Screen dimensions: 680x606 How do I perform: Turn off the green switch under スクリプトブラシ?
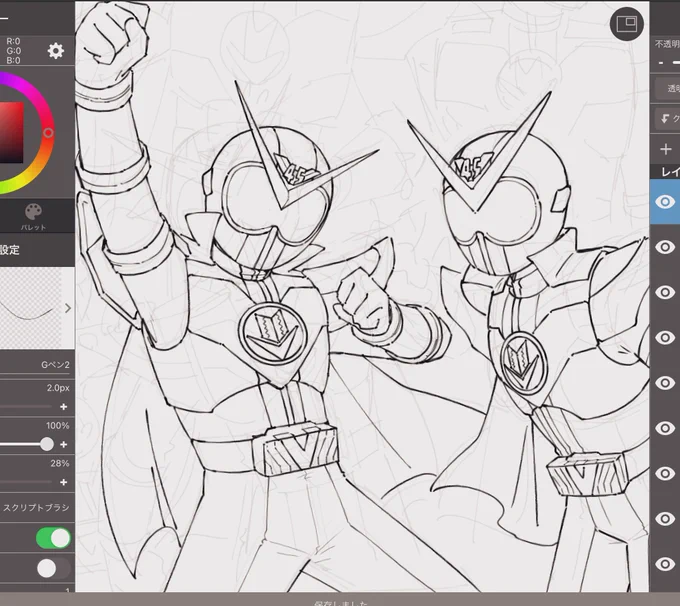click(53, 538)
